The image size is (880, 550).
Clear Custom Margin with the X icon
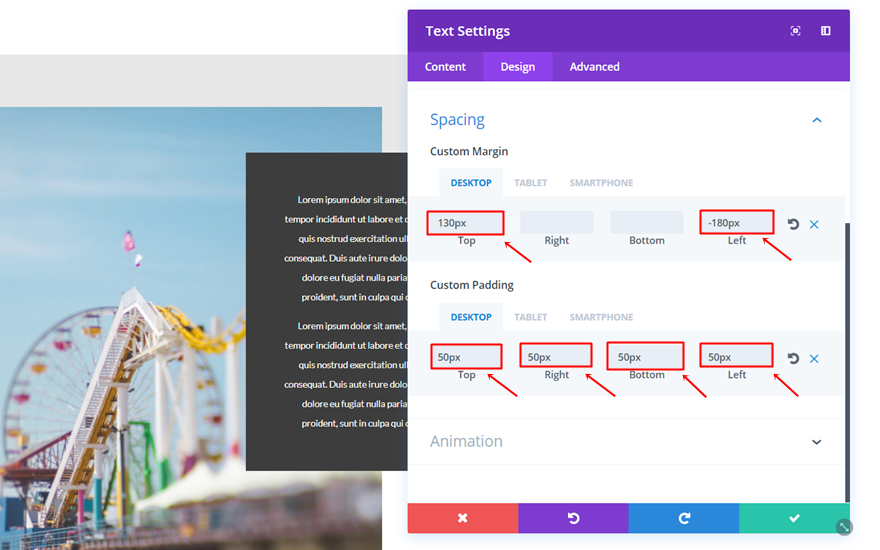pyautogui.click(x=814, y=224)
